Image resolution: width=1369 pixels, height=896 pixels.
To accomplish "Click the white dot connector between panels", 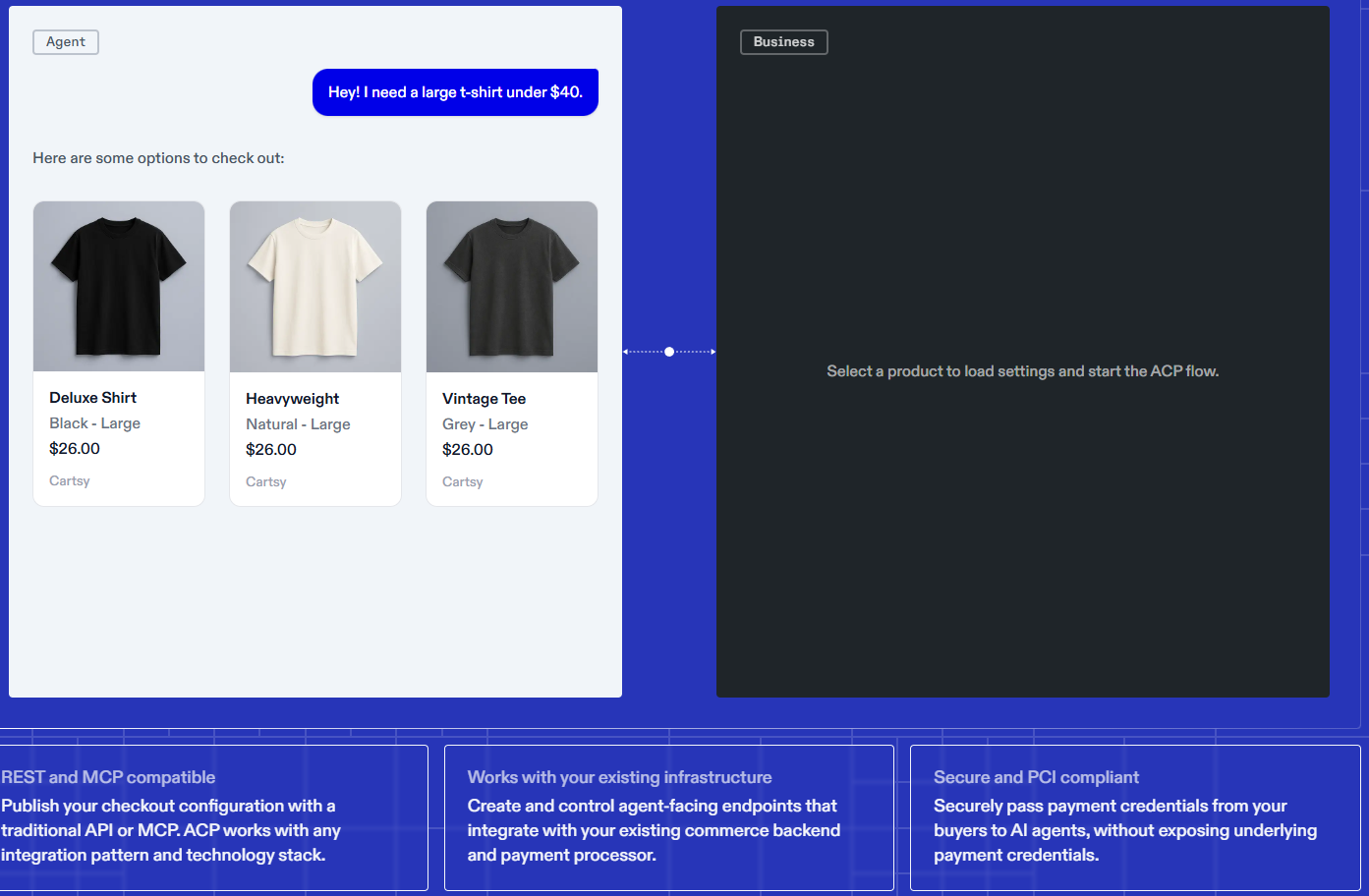I will tap(669, 352).
